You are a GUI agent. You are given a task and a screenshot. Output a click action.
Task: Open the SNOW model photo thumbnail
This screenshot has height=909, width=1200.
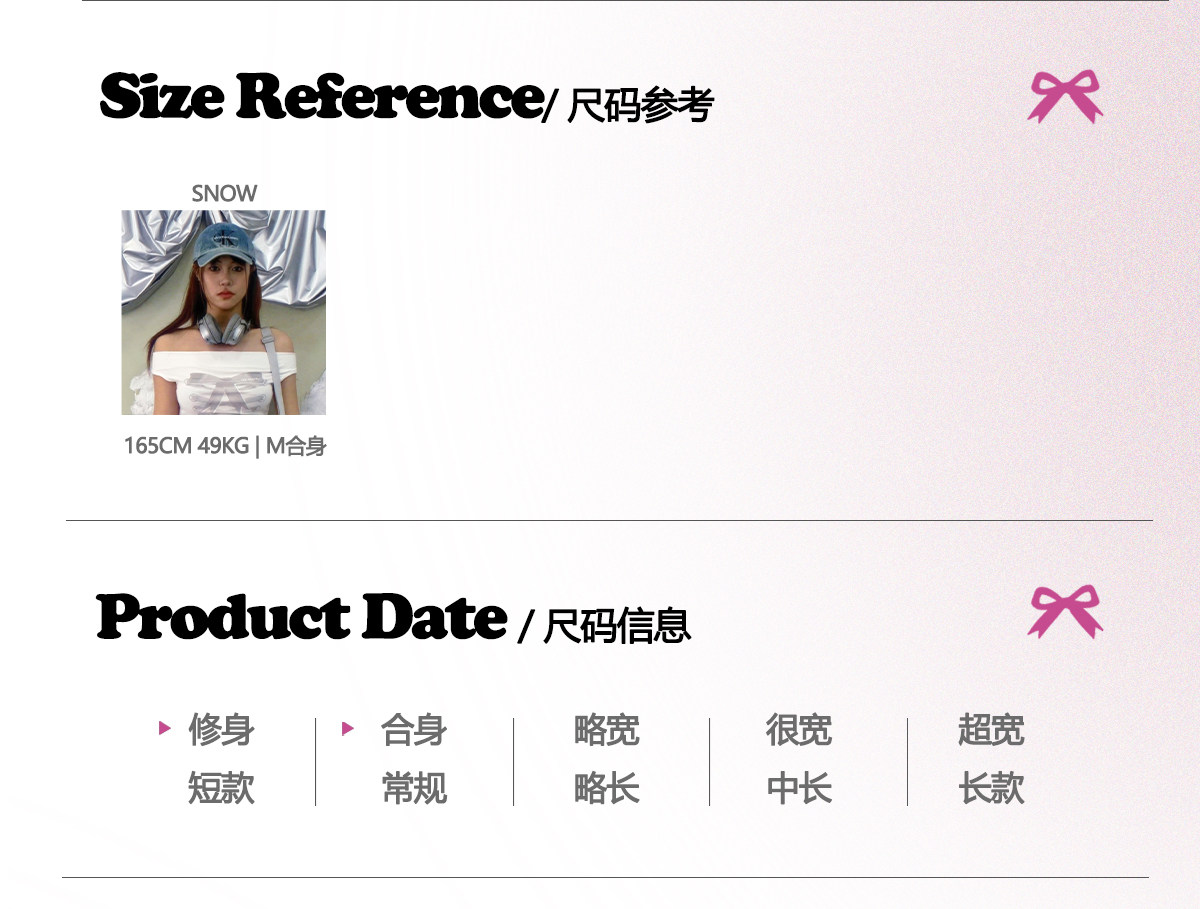tap(223, 312)
